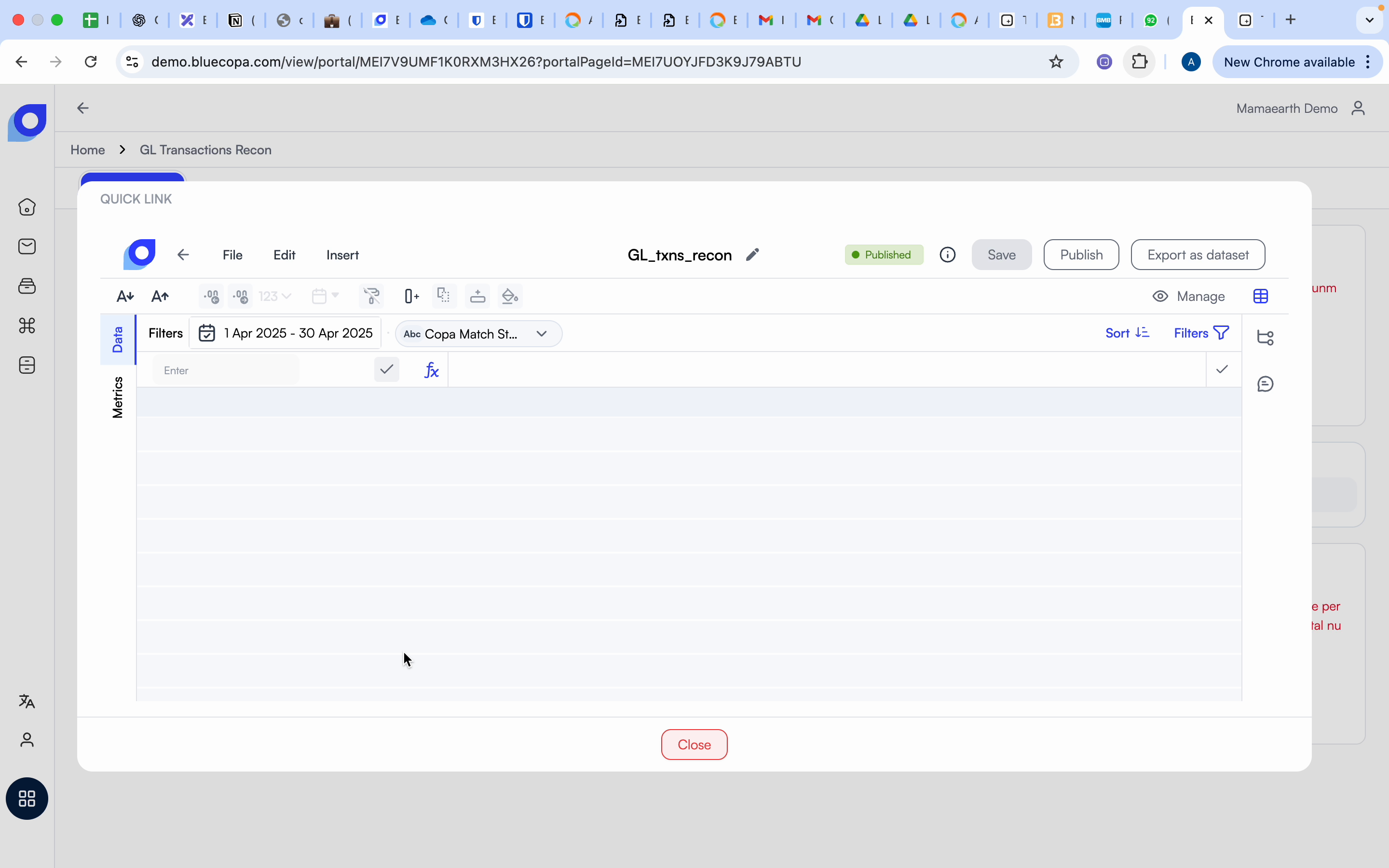Screen dimensions: 1389x868
Task: Click the blue table view icon
Action: [1262, 296]
